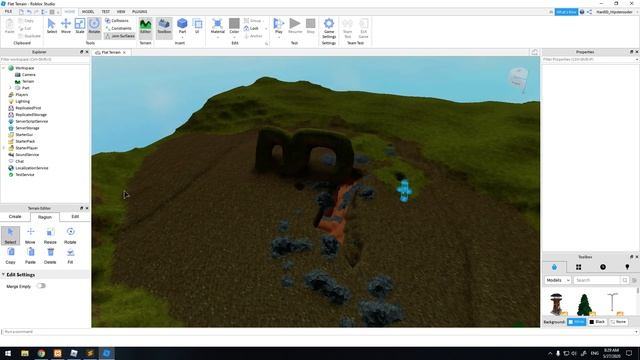Viewport: 640px width, 360px height.
Task: Open the FILE menu
Action: click(8, 11)
